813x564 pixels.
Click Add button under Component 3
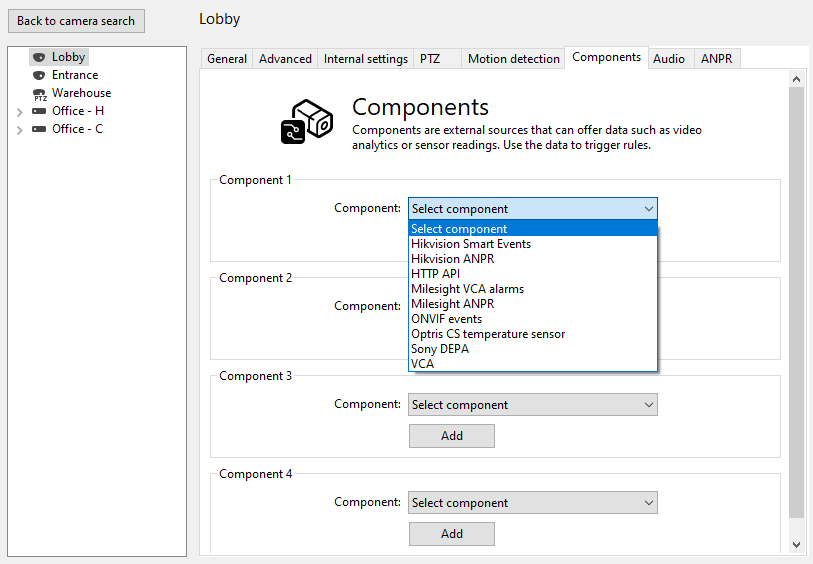click(452, 436)
